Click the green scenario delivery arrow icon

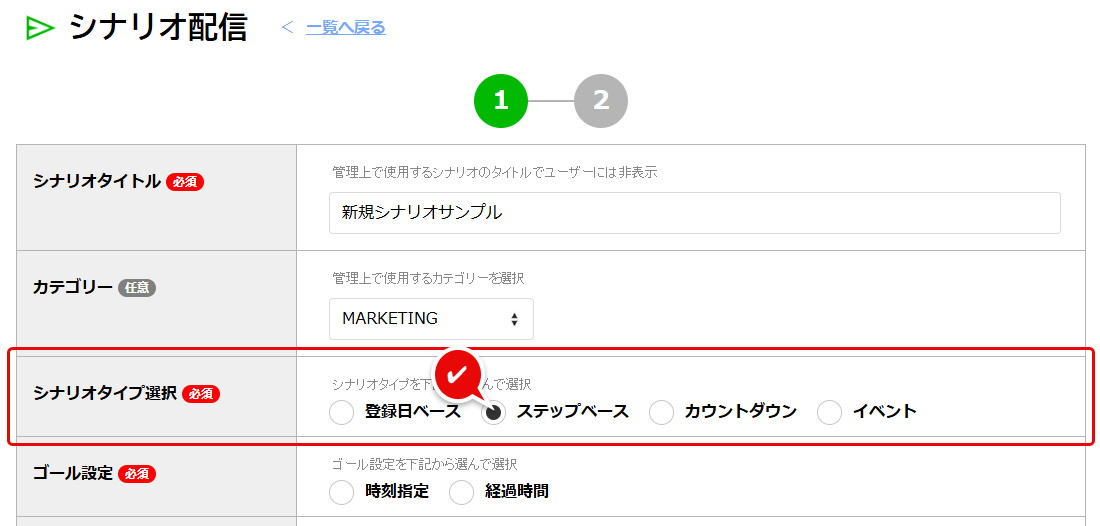tap(40, 29)
